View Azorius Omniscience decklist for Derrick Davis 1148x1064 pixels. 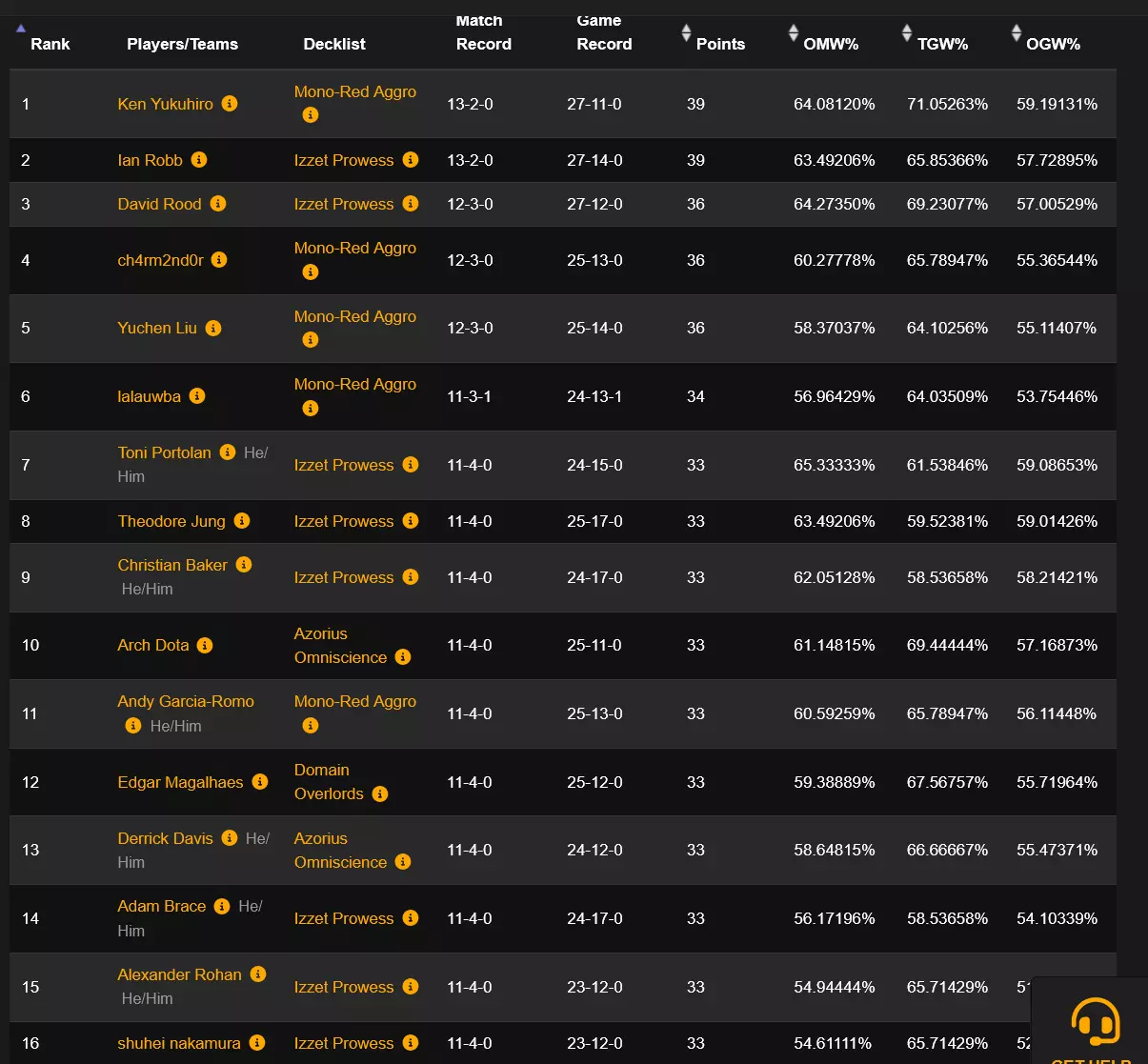pos(341,850)
